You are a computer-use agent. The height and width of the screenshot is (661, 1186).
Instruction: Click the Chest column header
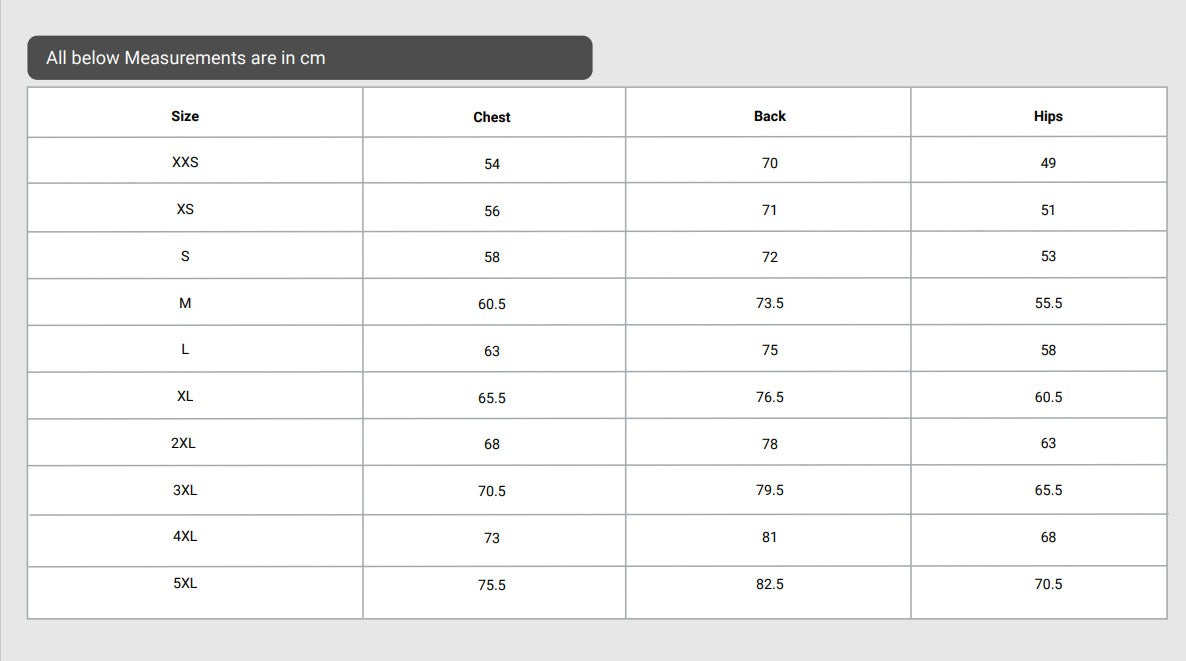pos(492,117)
